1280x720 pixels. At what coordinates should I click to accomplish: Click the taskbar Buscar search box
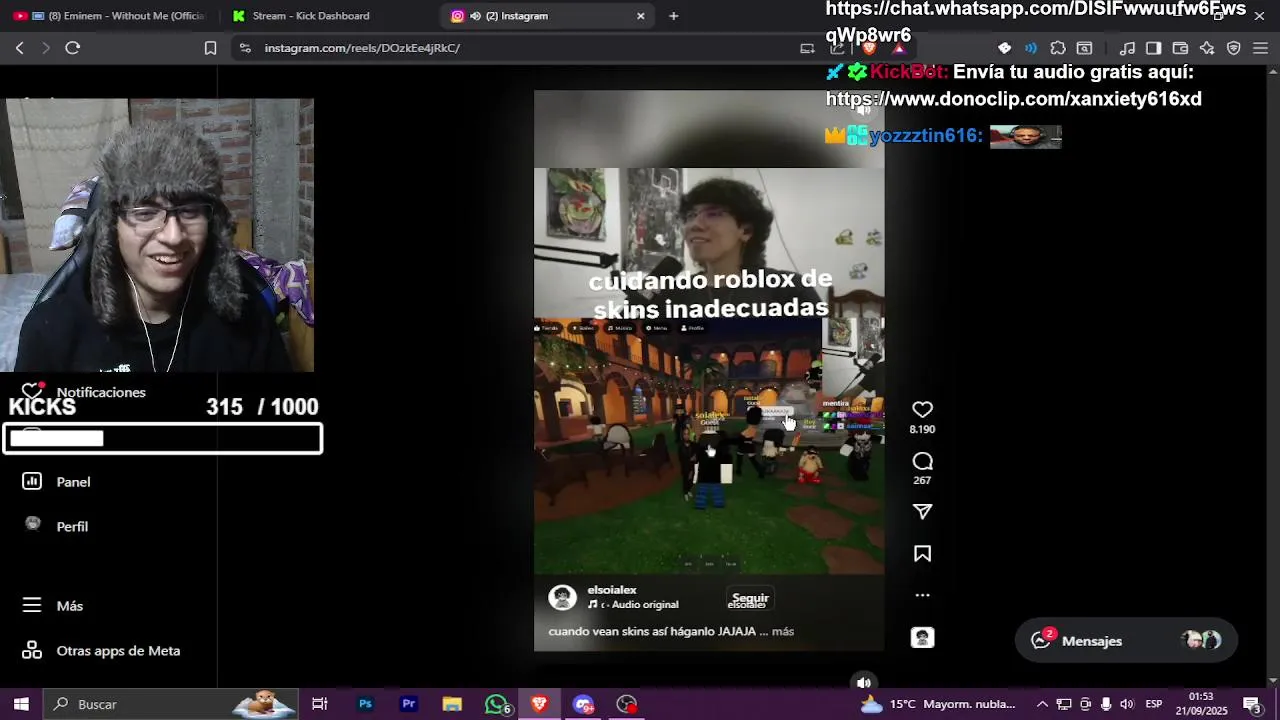click(x=172, y=704)
